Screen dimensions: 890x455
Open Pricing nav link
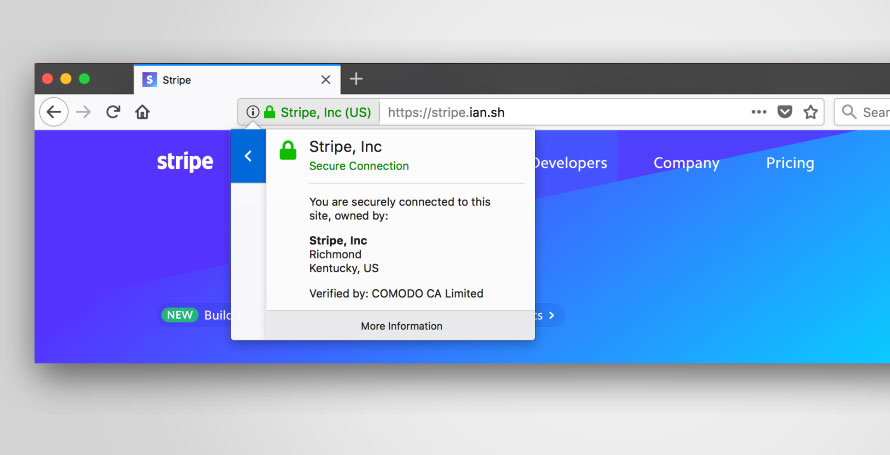click(790, 163)
